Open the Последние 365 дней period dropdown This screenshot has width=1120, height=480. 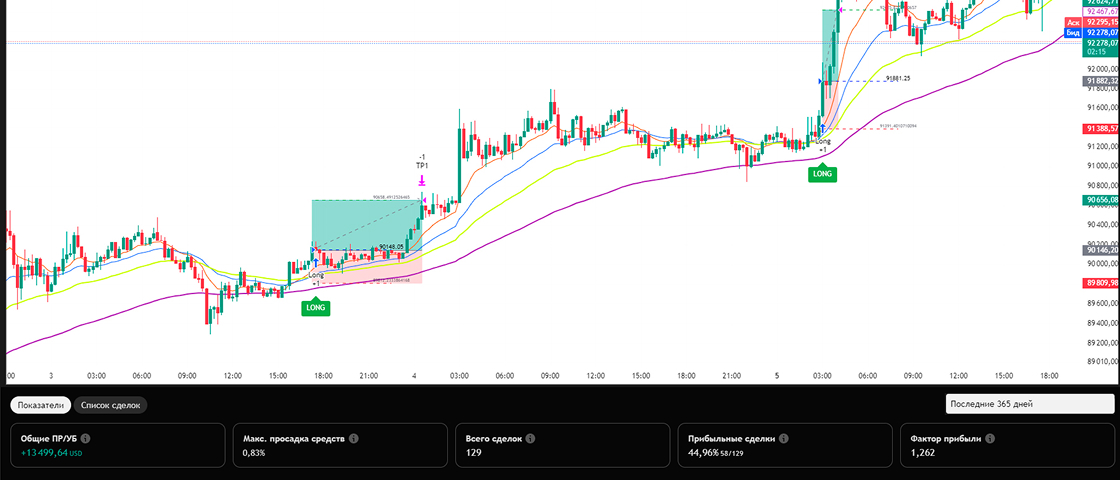tap(1027, 403)
